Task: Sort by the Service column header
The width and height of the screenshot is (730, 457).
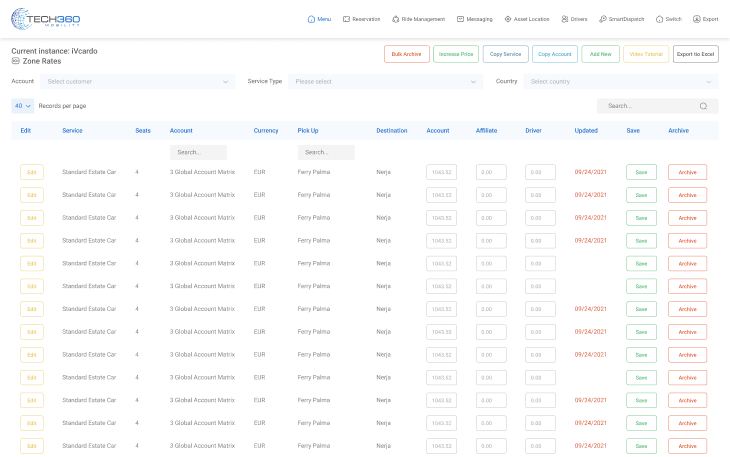Action: tap(72, 131)
